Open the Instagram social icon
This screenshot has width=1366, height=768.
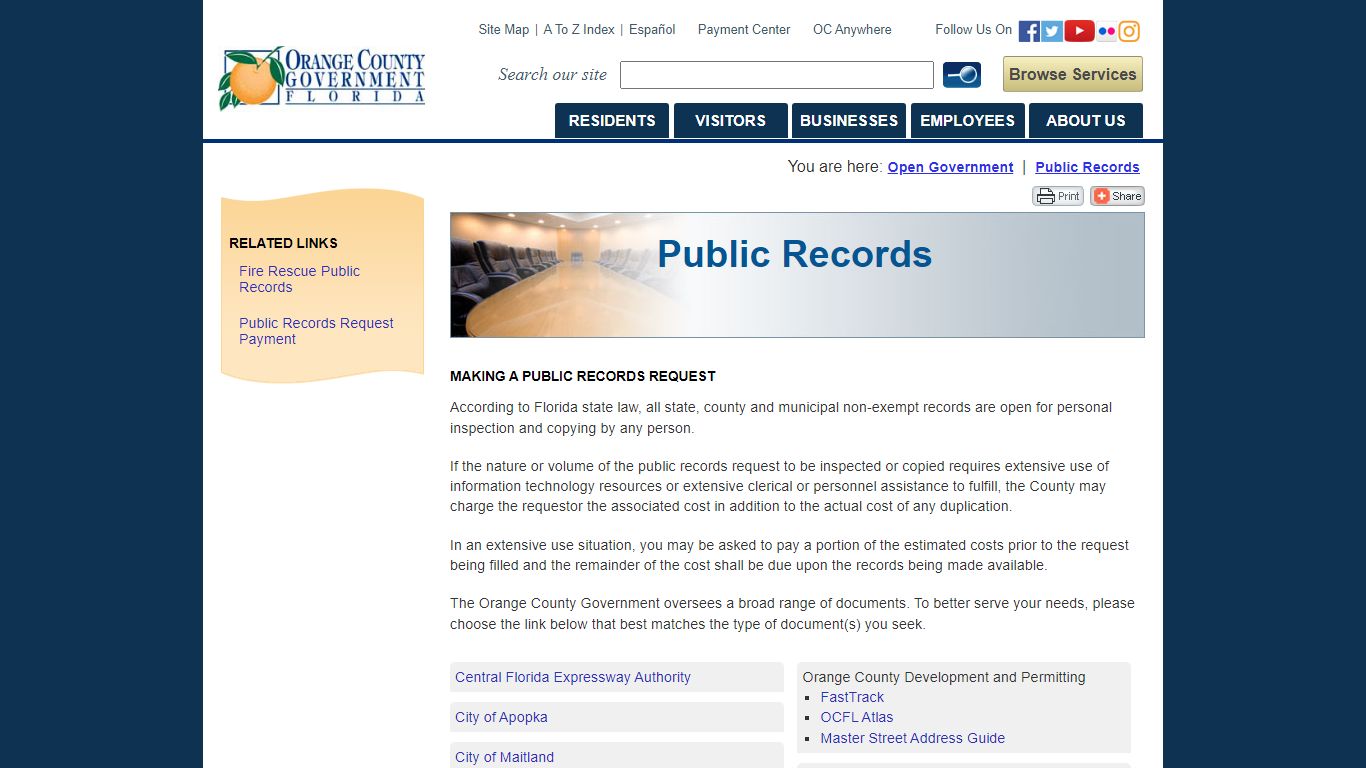[x=1129, y=31]
